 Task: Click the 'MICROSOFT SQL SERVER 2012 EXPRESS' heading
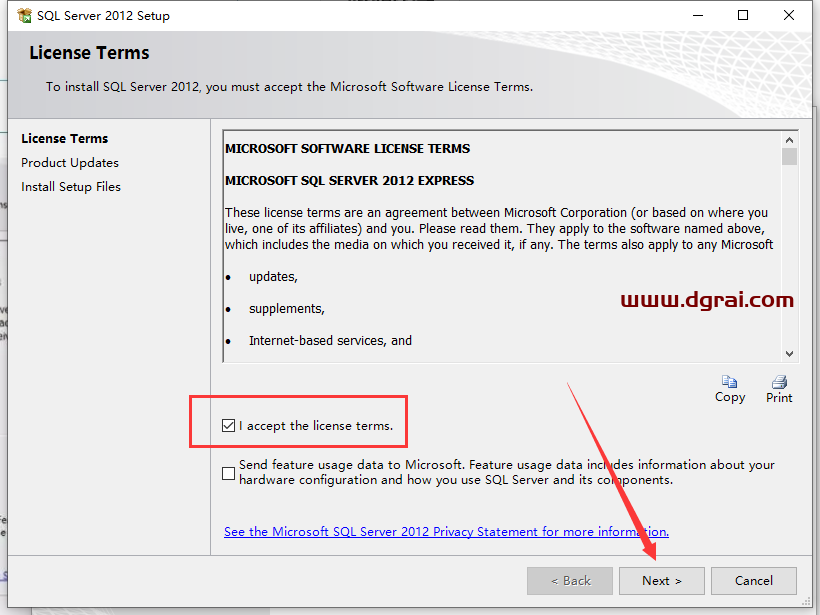[349, 180]
